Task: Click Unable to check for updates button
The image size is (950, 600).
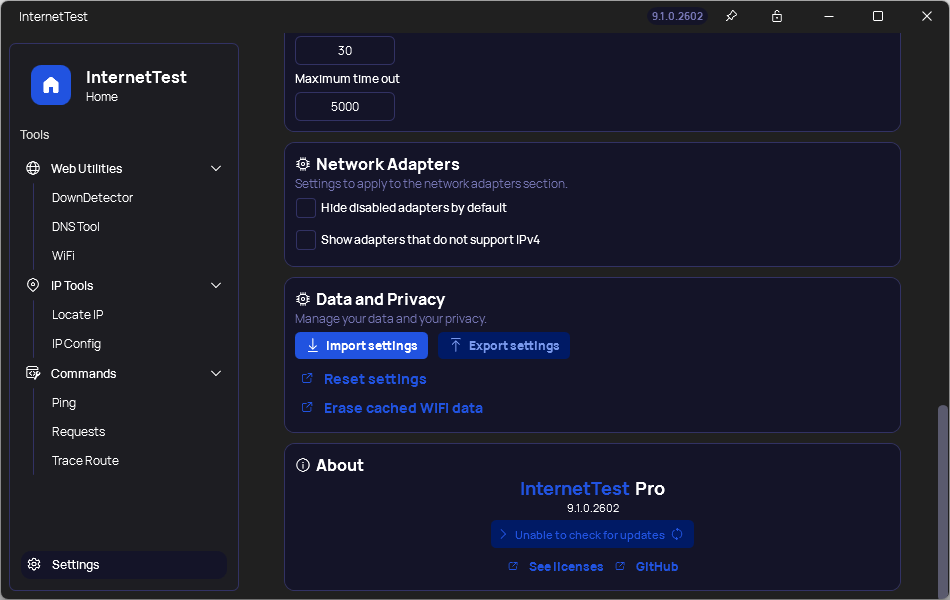Action: pyautogui.click(x=592, y=535)
